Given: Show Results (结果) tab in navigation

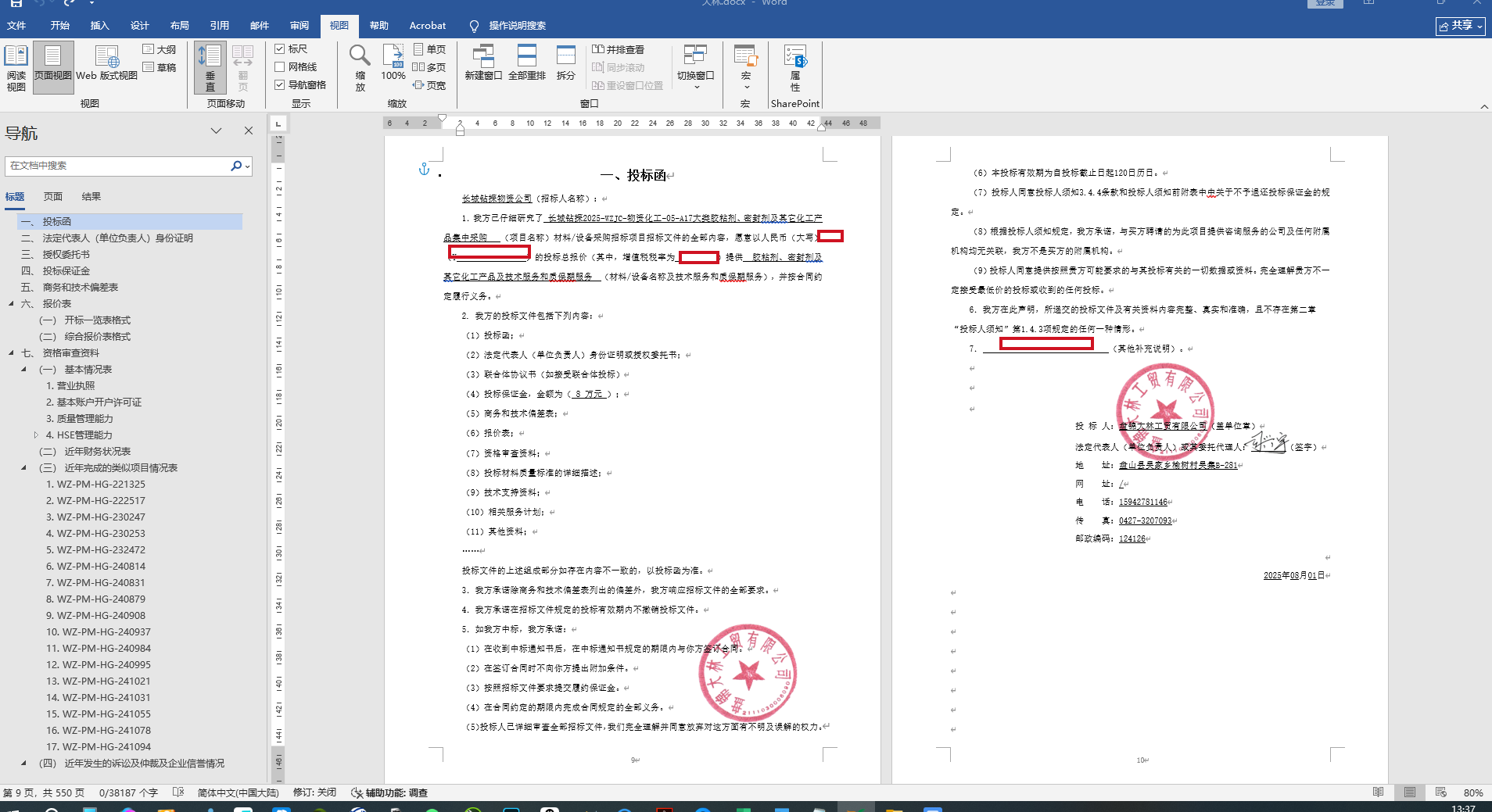Looking at the screenshot, I should coord(91,197).
